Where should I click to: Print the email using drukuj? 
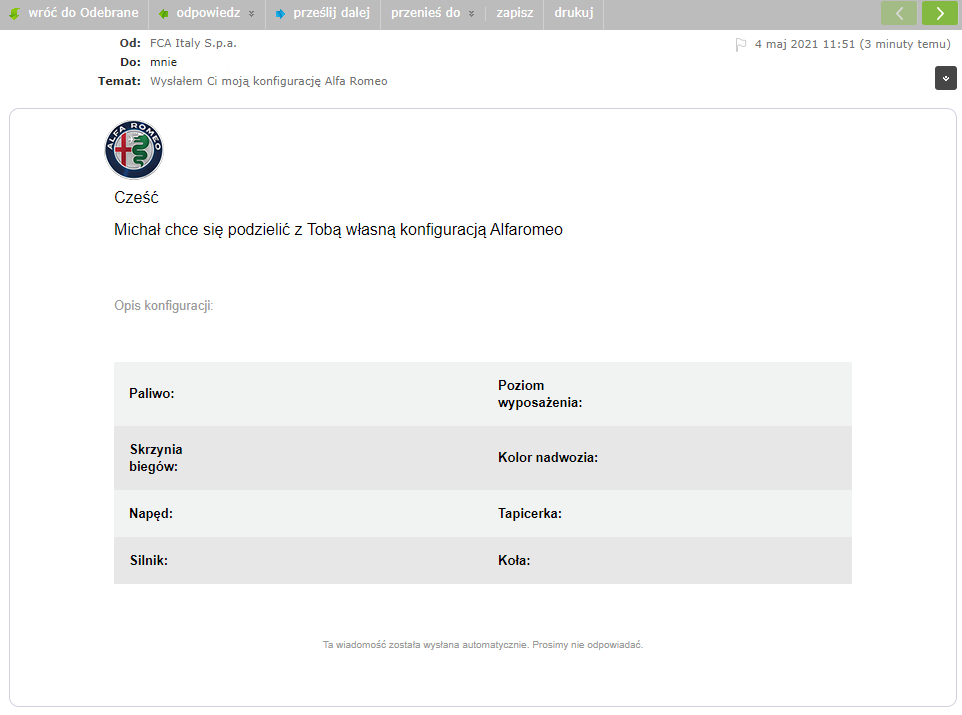574,13
